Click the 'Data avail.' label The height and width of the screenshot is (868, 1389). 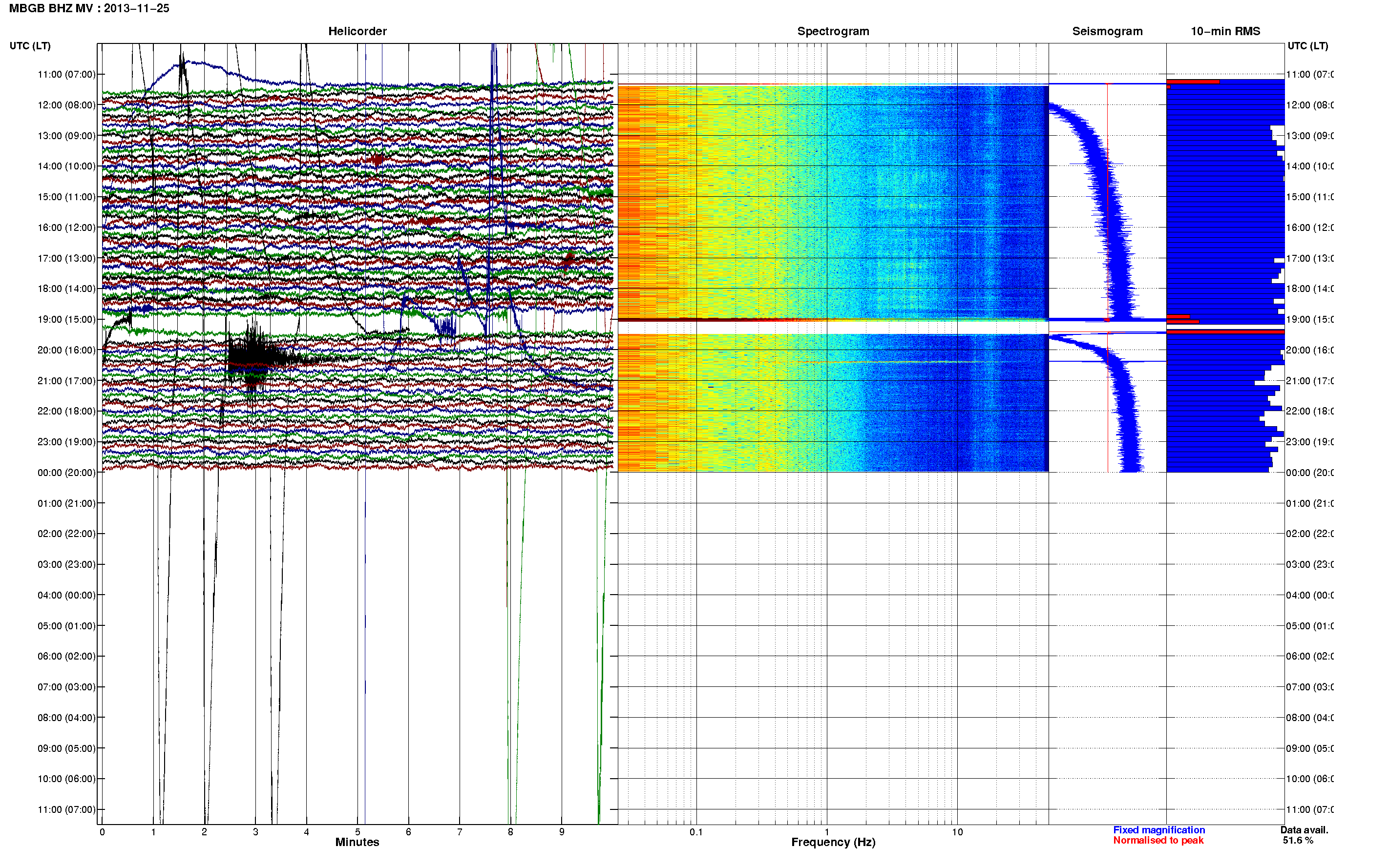[1304, 830]
